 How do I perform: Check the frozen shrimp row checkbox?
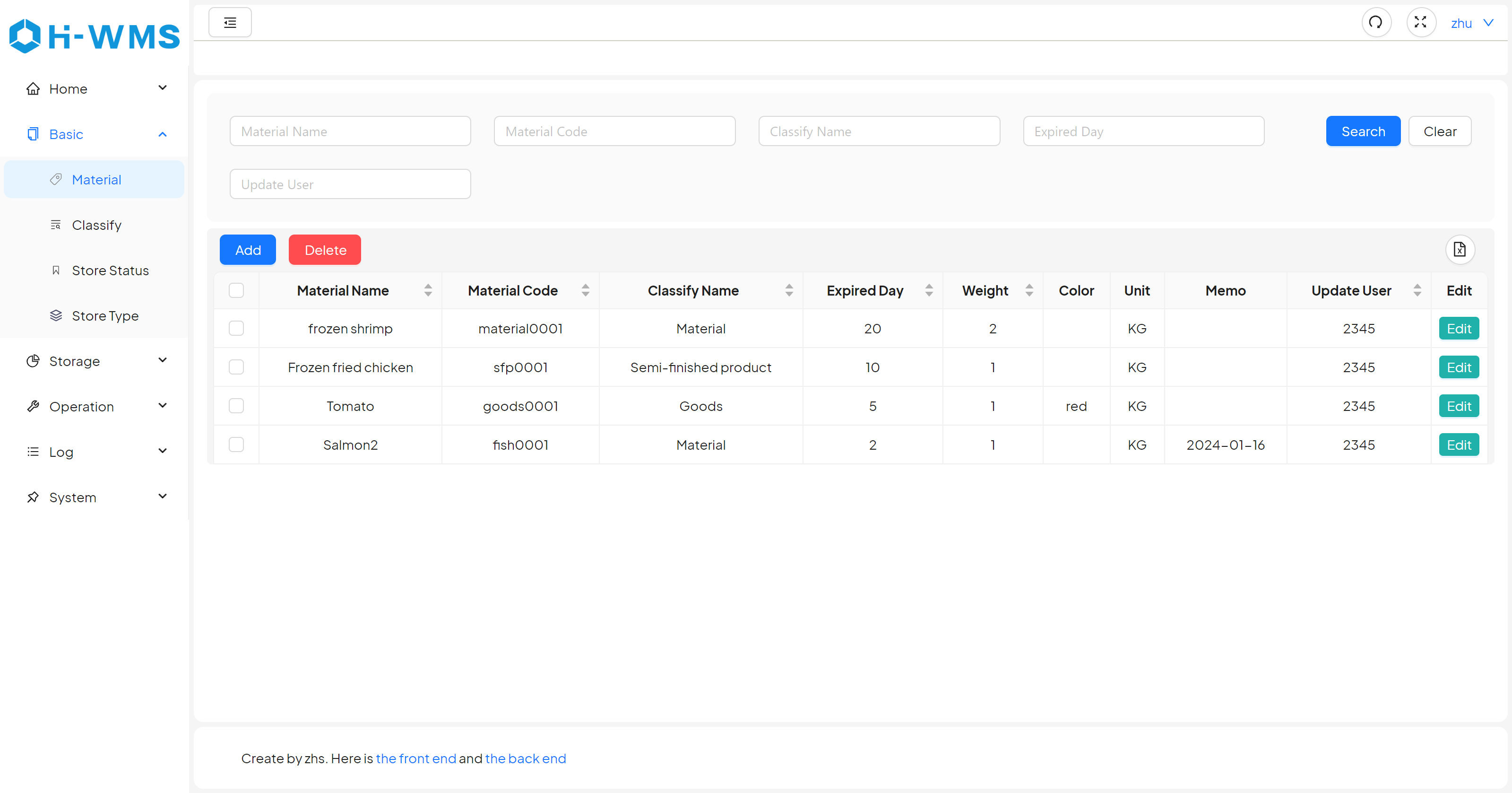click(236, 328)
